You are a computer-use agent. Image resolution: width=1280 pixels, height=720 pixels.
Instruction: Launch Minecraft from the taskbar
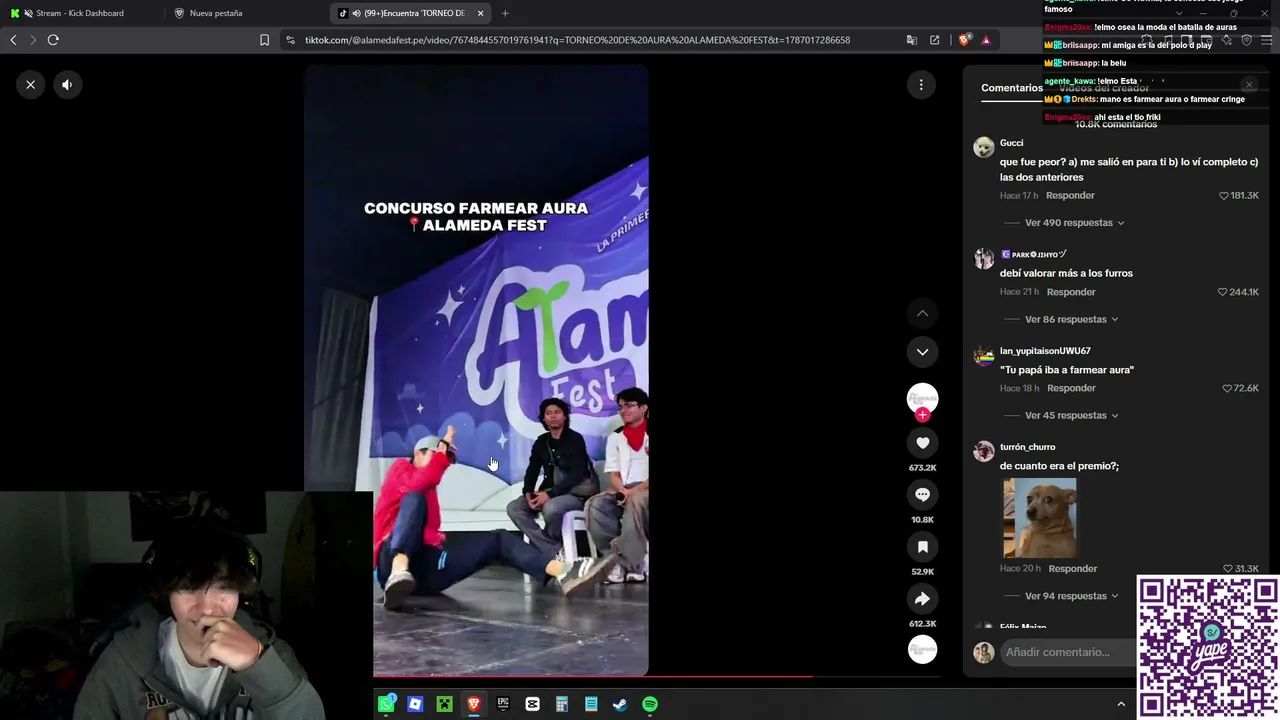coord(444,704)
